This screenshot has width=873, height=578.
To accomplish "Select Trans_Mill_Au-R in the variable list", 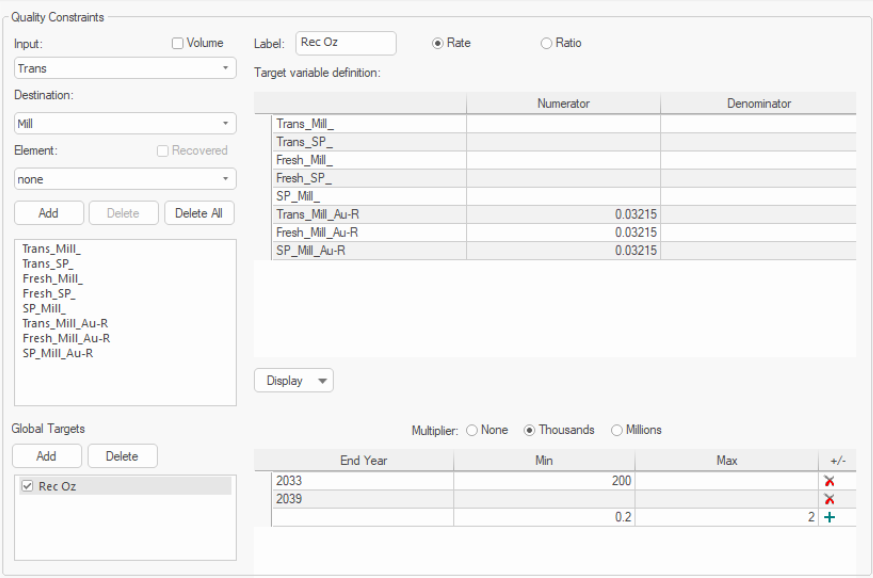I will click(x=65, y=323).
